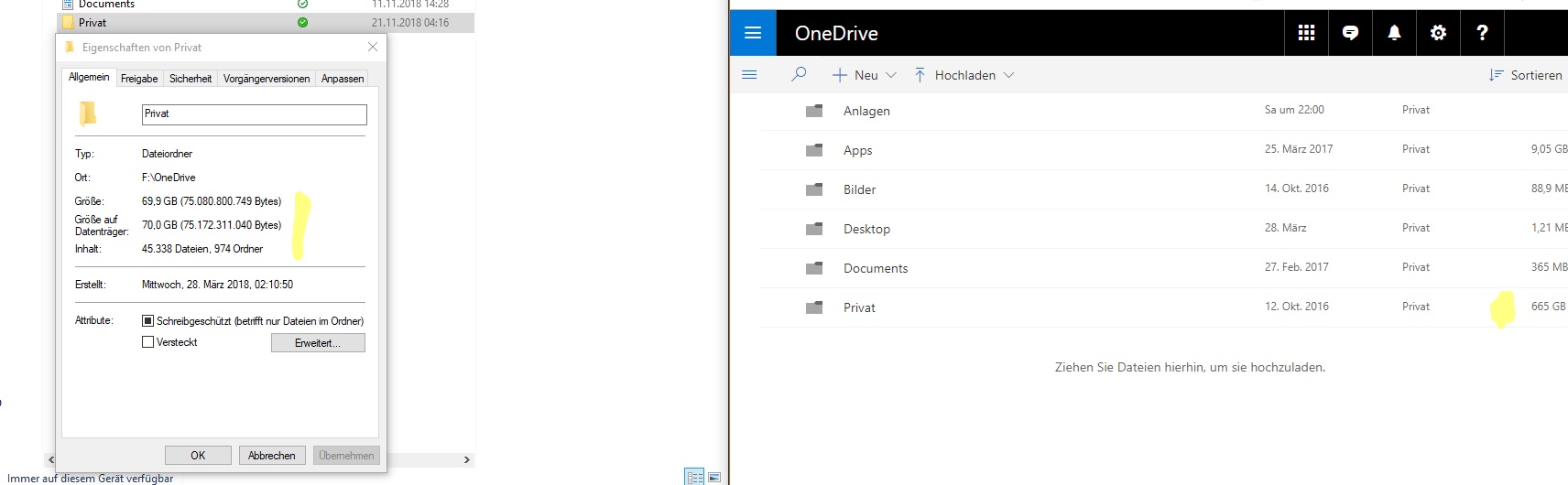
Task: Open the help question mark icon
Action: (x=1482, y=33)
